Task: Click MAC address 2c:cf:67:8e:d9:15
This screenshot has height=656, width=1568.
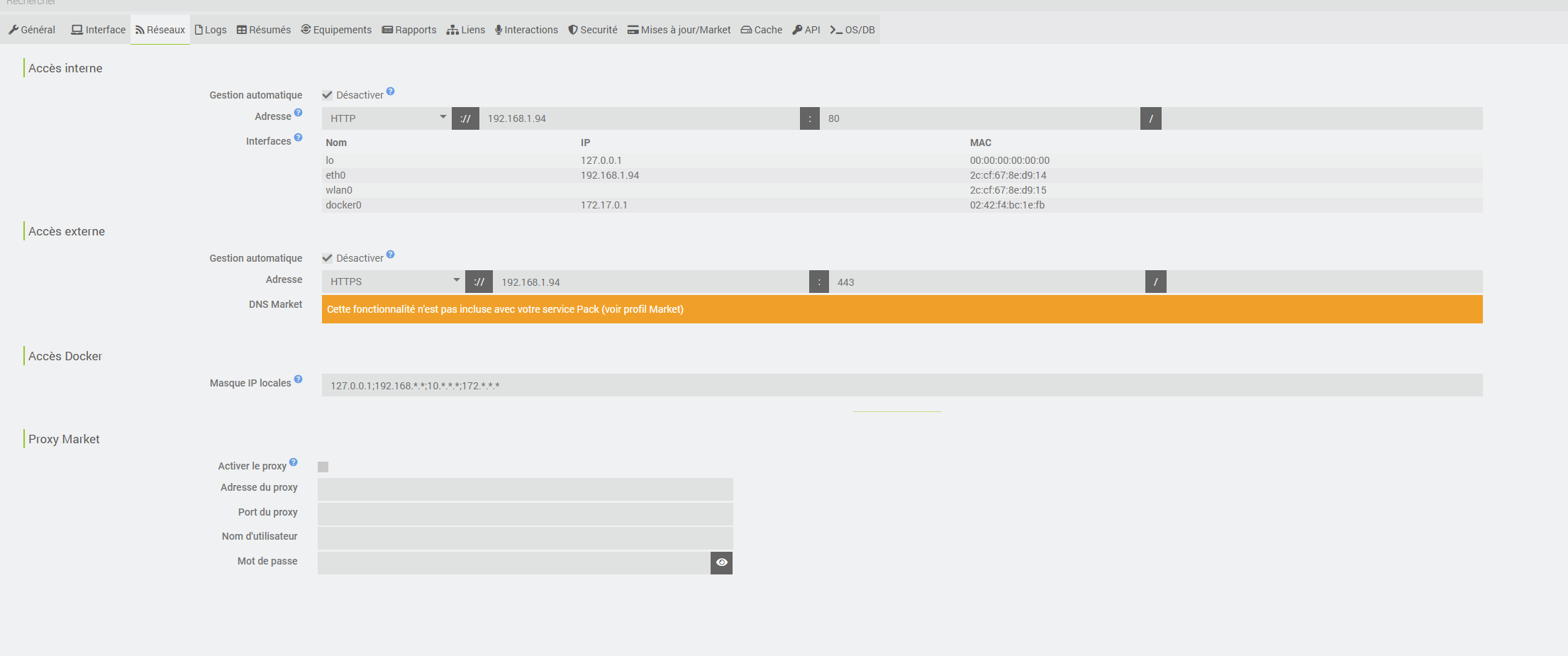Action: pos(1008,190)
